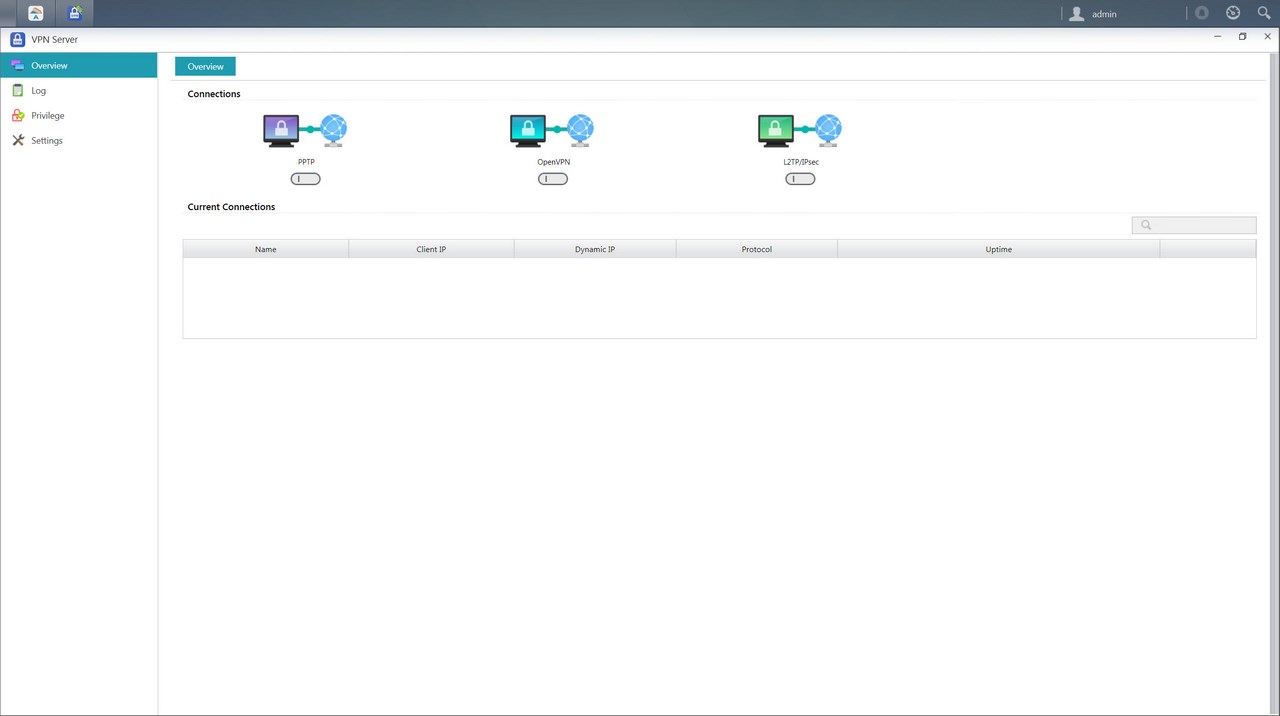Screen dimensions: 1280x716
Task: Sort by the Uptime column header
Action: 999,249
